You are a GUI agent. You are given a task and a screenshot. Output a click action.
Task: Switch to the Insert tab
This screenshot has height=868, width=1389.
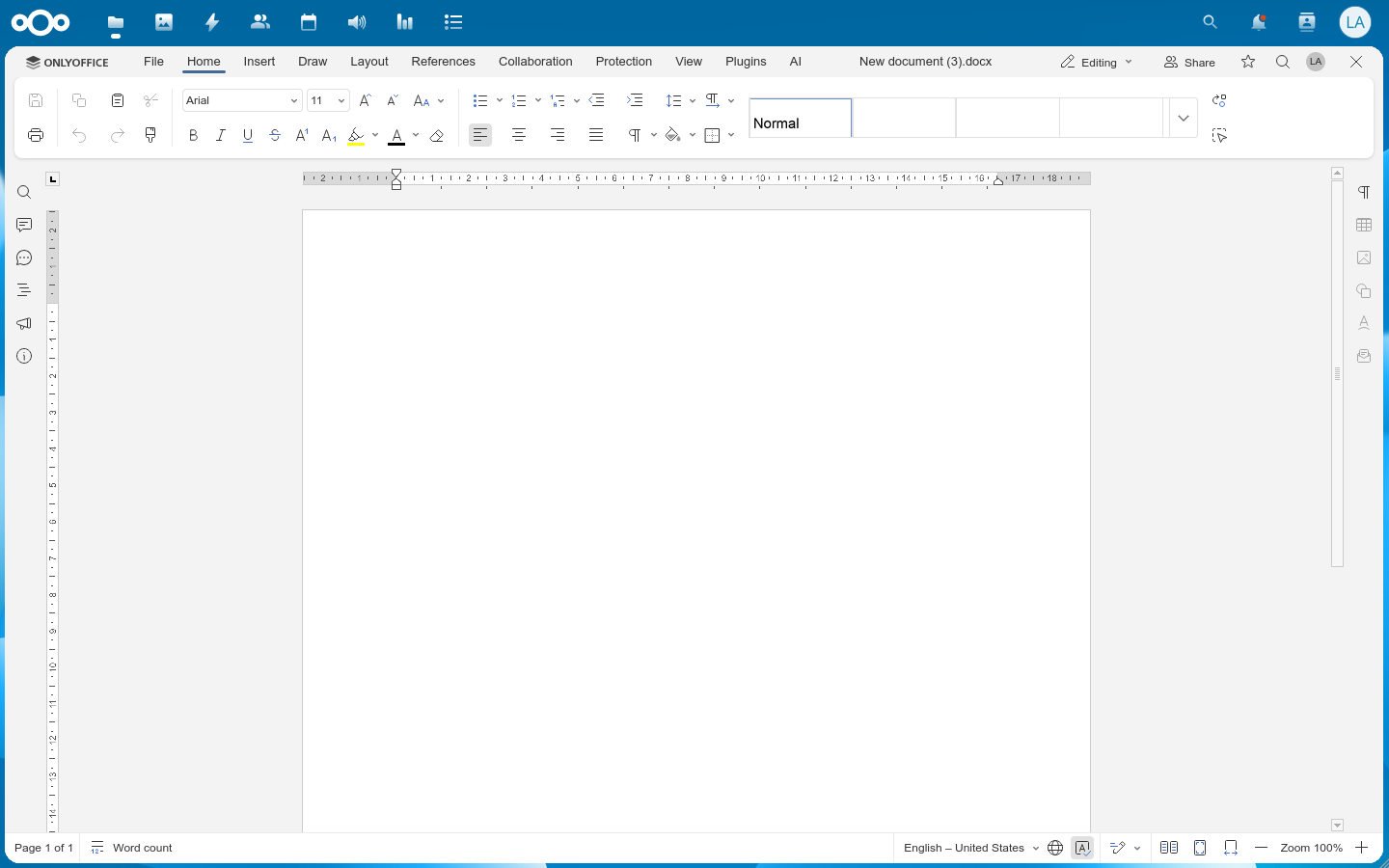click(x=259, y=62)
